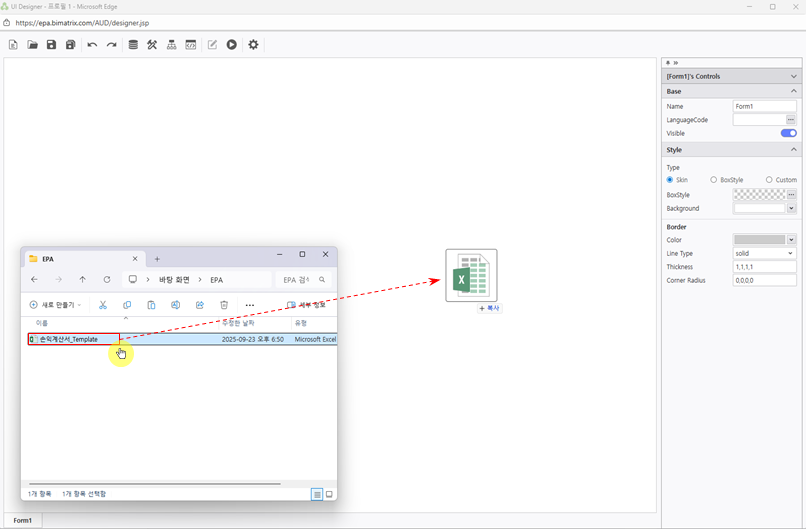Collapse the Base section

(794, 91)
